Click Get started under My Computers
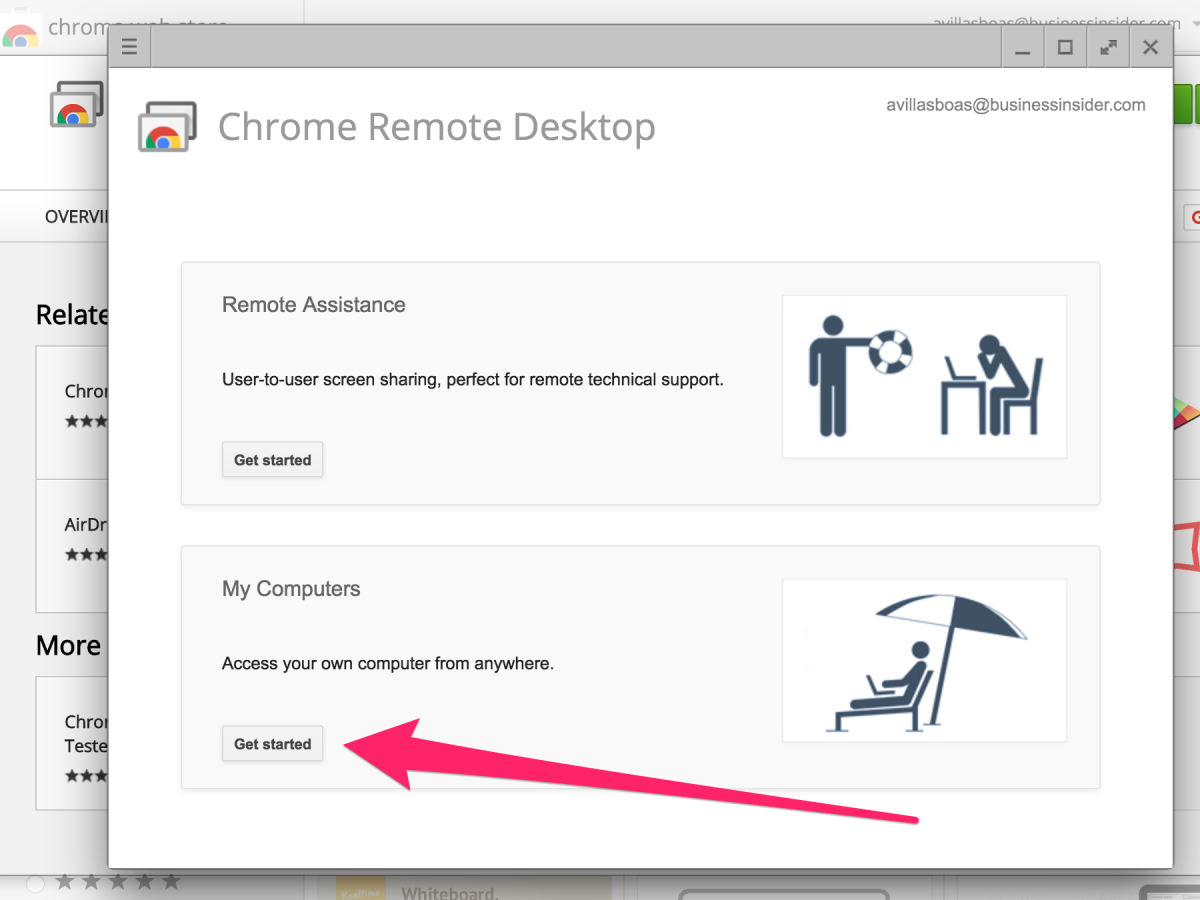 (x=272, y=744)
